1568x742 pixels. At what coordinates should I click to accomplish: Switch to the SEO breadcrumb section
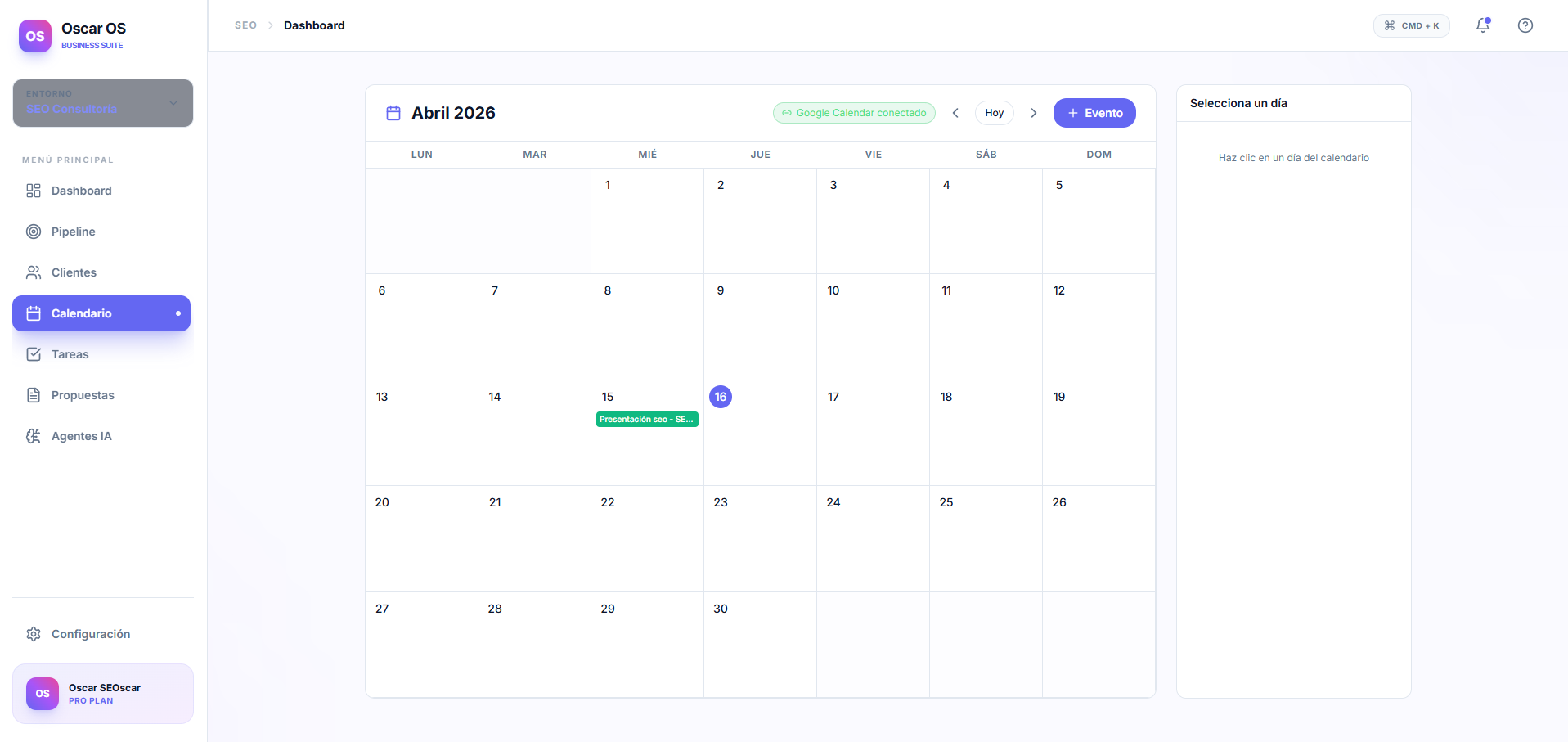tap(245, 25)
